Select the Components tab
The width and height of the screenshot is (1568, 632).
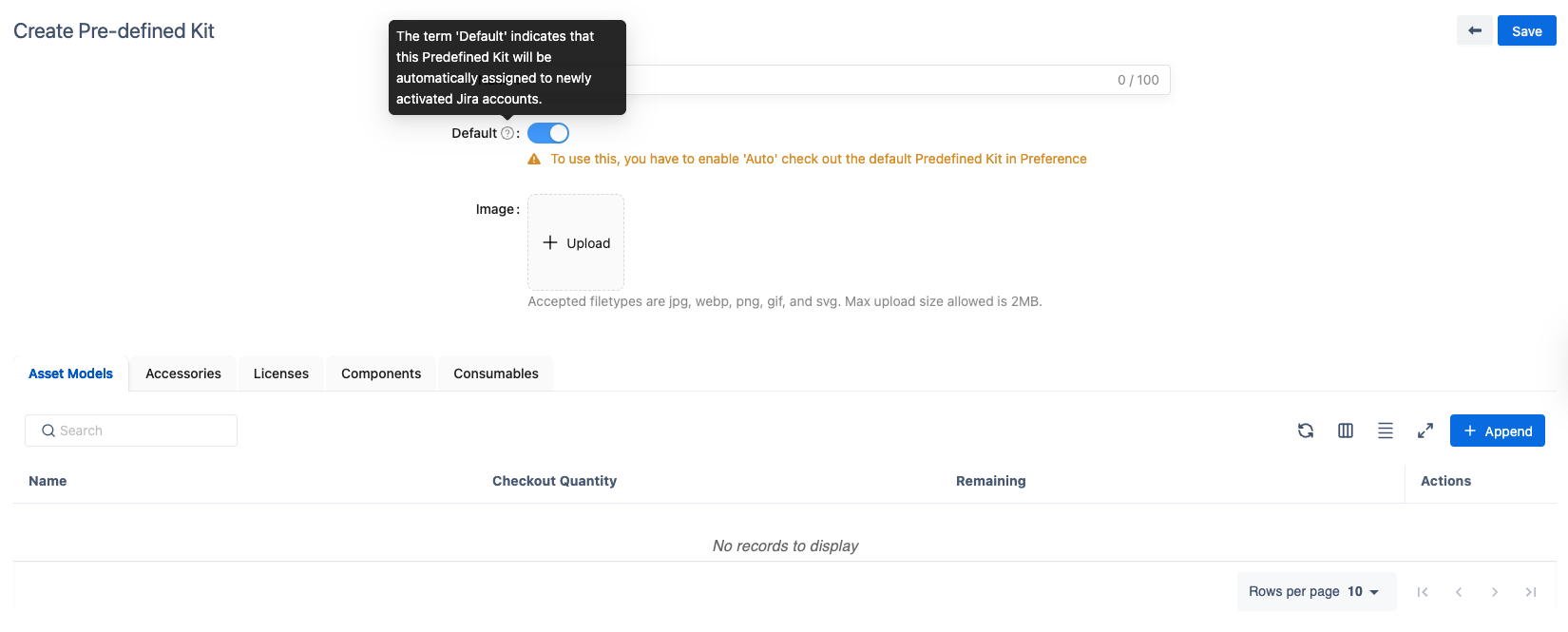(x=381, y=373)
